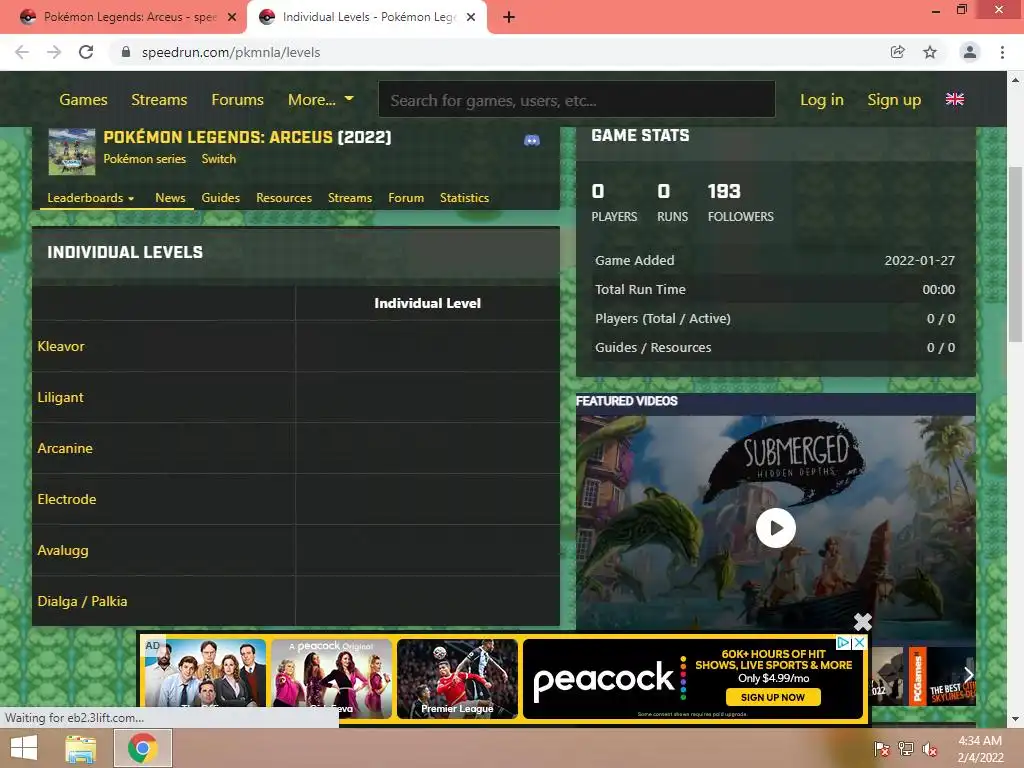1024x768 pixels.
Task: Open Forums in the top navigation
Action: (238, 100)
